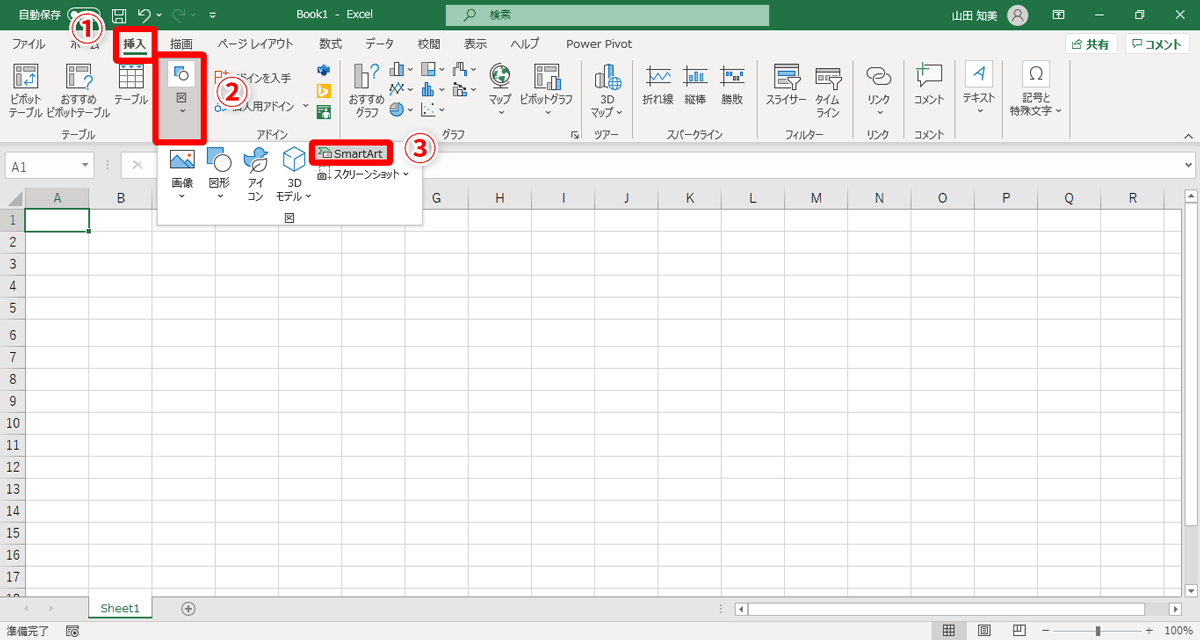Screen dimensions: 1200x640
Task: Insert a map chart (マップ)
Action: click(x=500, y=90)
